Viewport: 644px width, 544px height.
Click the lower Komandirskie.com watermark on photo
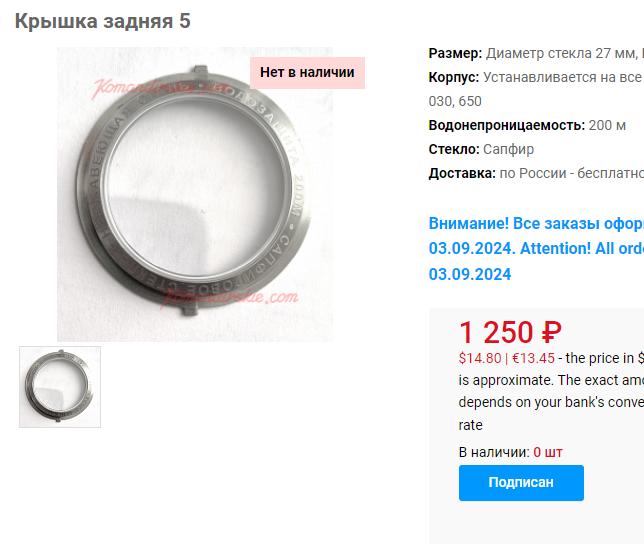click(x=229, y=298)
